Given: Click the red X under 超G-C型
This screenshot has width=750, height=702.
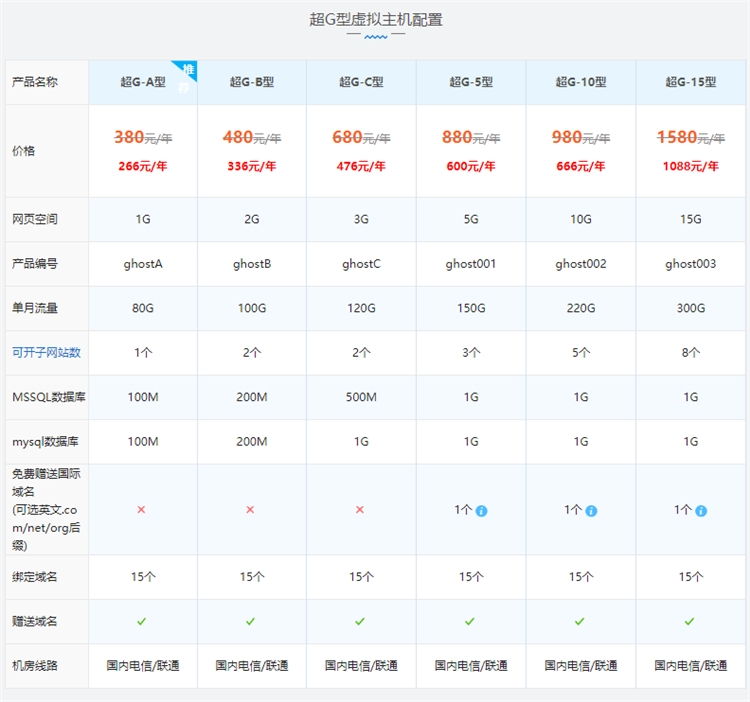Looking at the screenshot, I should click(360, 510).
